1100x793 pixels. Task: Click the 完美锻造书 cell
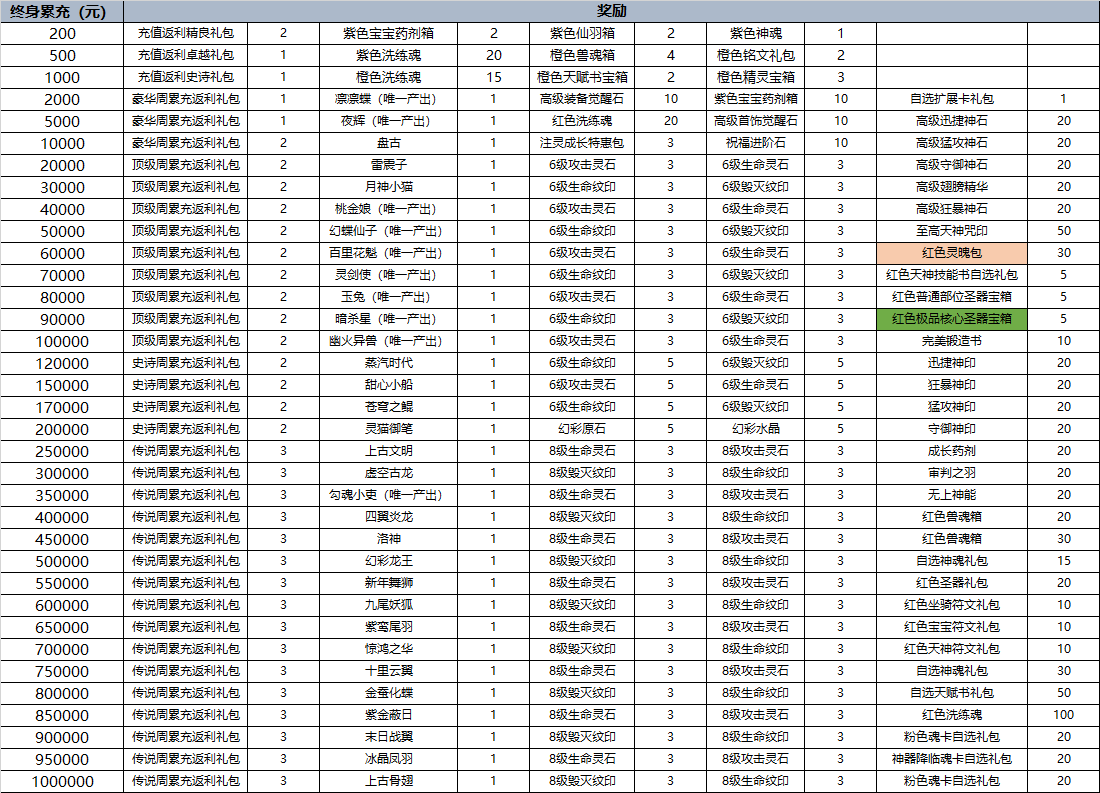click(951, 341)
